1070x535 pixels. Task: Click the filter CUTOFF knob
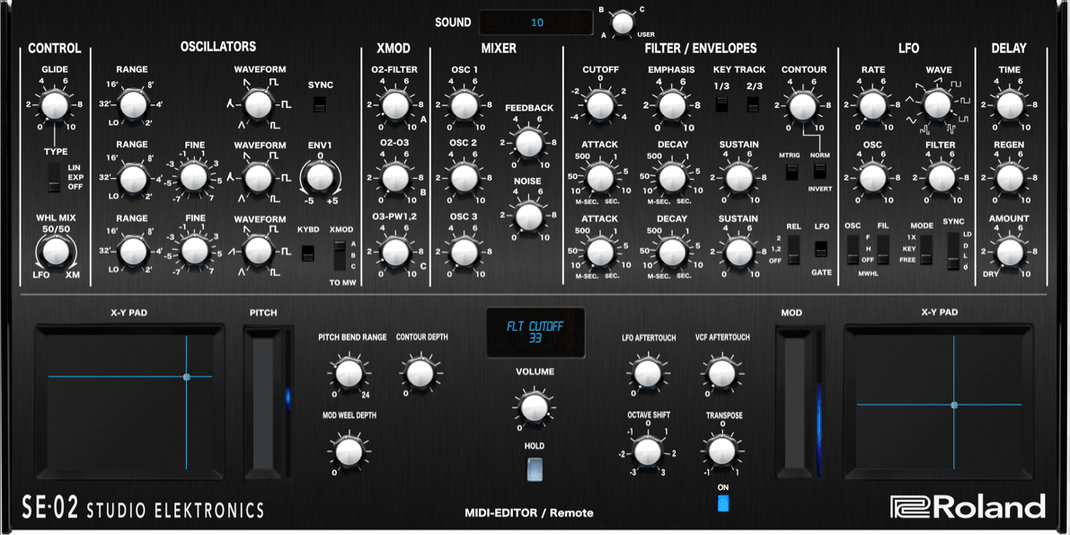[x=601, y=106]
